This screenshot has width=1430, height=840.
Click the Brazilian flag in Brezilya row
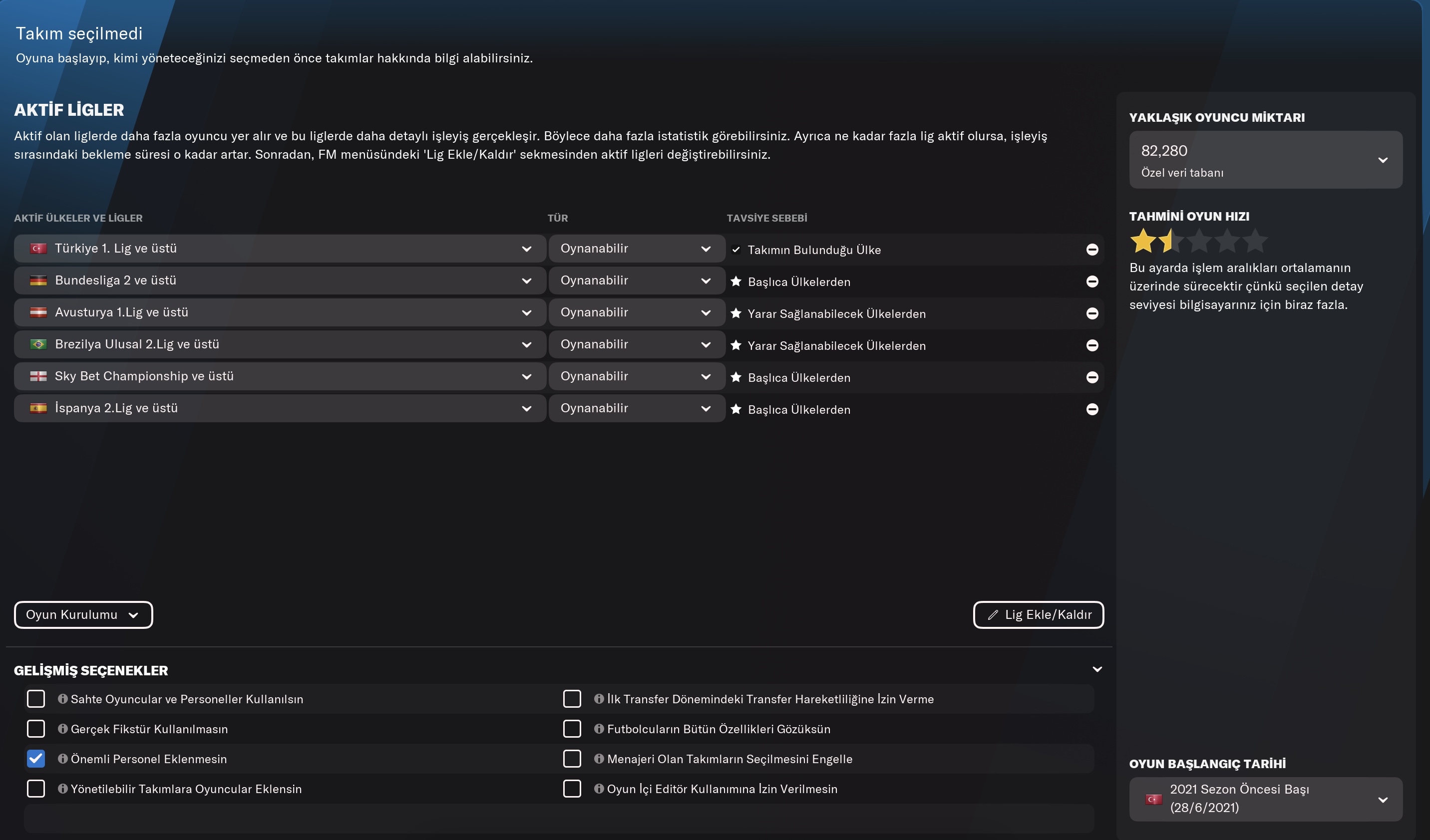tap(38, 344)
